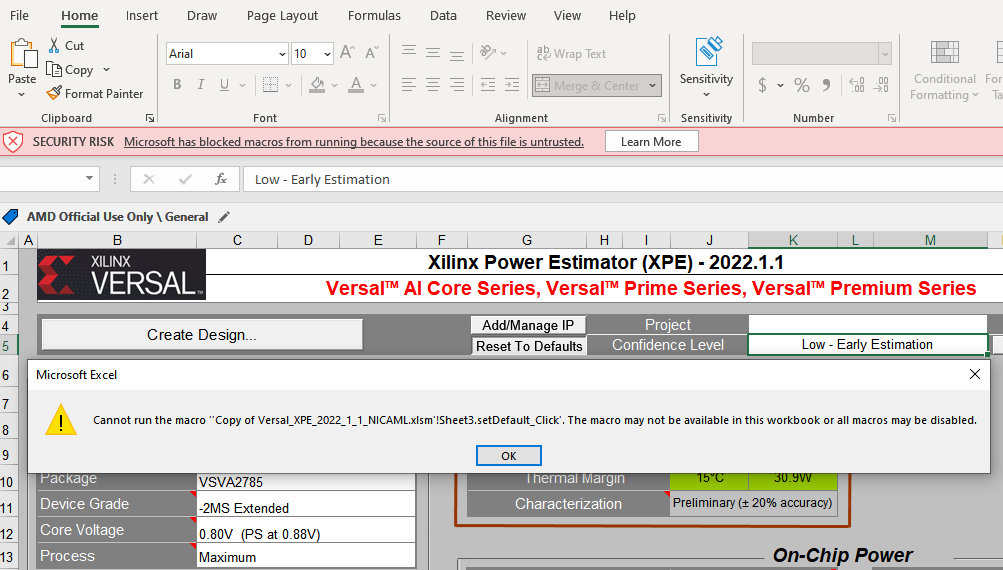Click the Cut scissors icon
The height and width of the screenshot is (570, 1003).
[54, 46]
